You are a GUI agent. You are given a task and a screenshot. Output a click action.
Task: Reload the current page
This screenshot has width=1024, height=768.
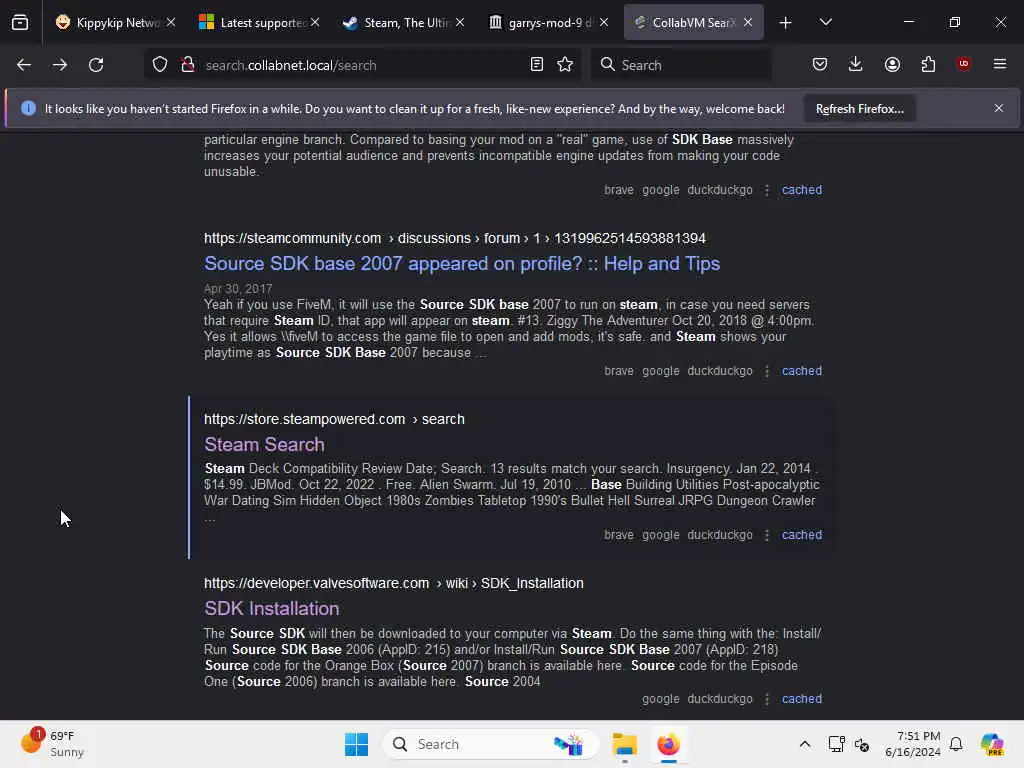(x=96, y=65)
